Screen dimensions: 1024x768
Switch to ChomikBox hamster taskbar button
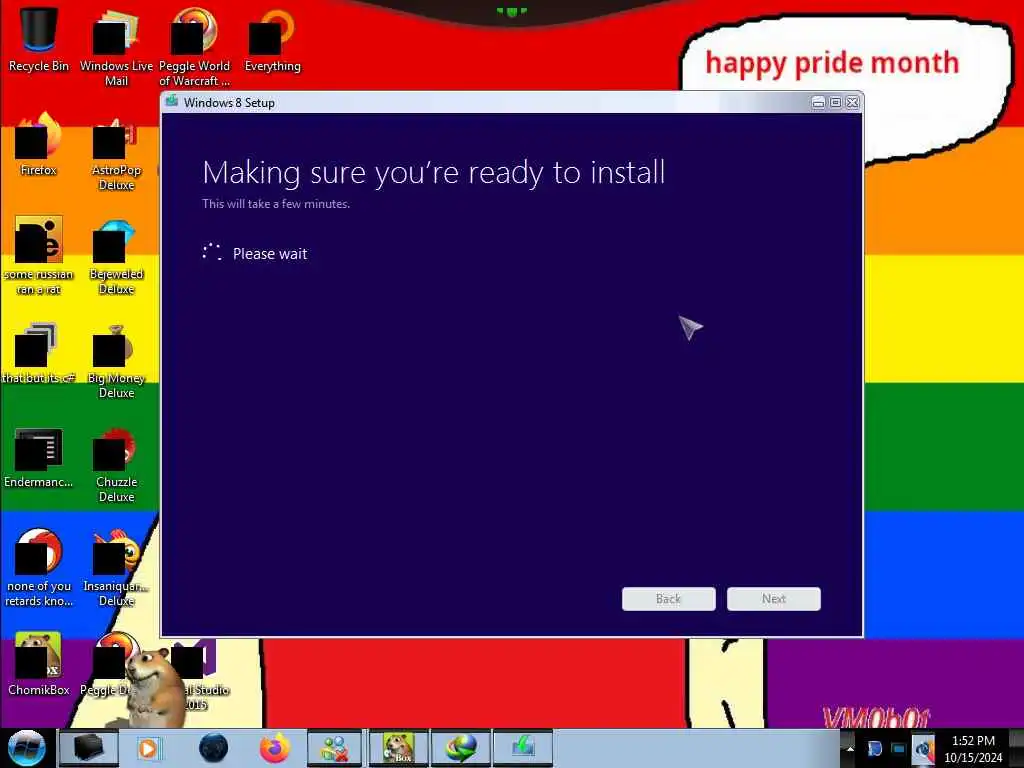pos(398,748)
